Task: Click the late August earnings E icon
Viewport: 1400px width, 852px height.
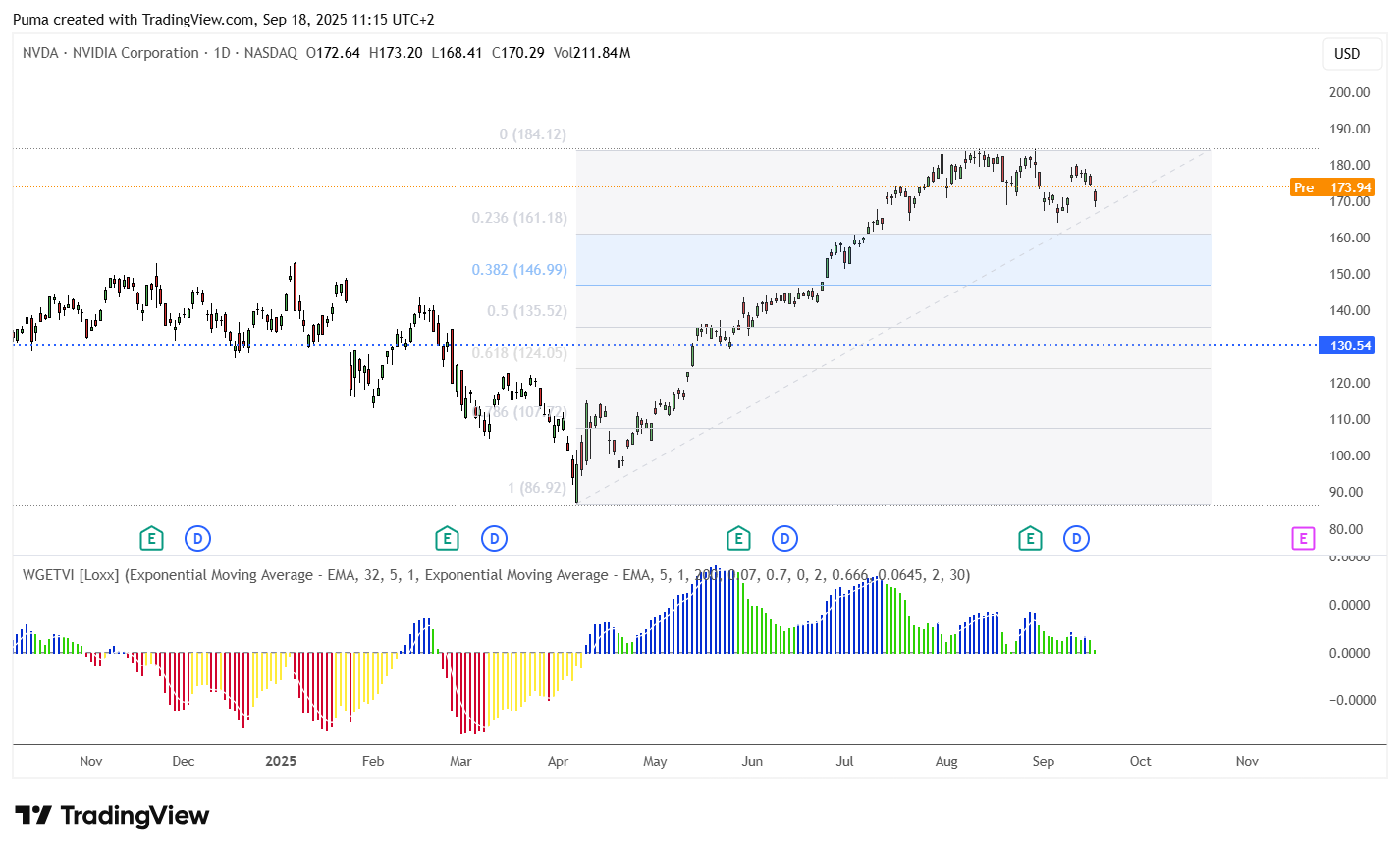Action: 1030,538
